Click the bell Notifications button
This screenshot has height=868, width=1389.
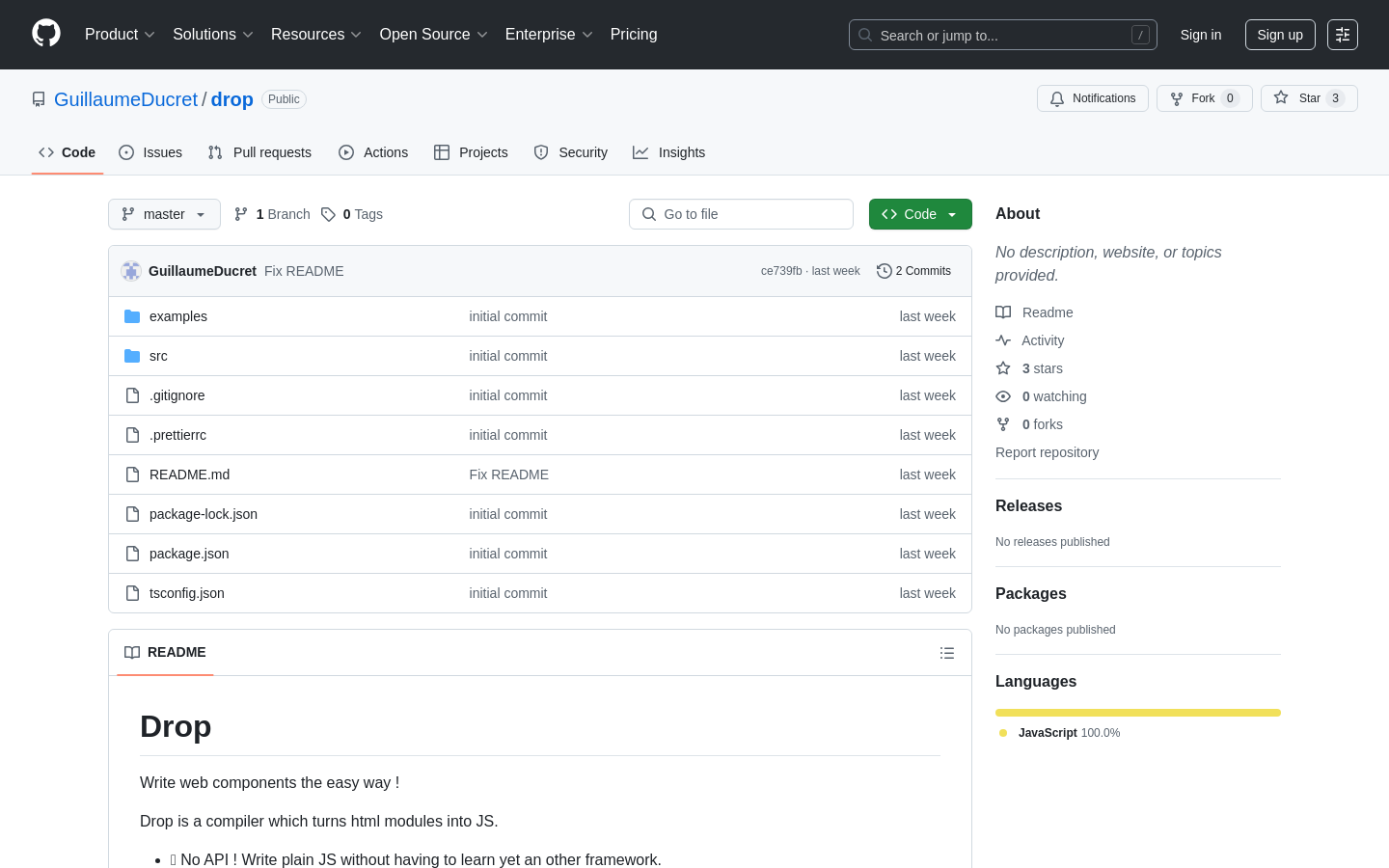(1093, 98)
